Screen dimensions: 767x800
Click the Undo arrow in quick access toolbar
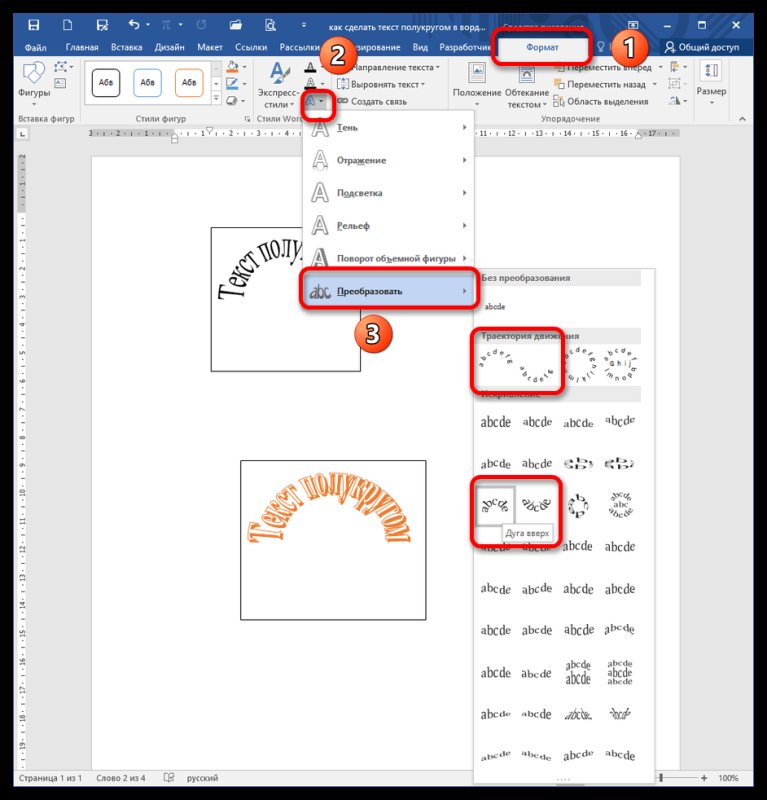pos(134,24)
